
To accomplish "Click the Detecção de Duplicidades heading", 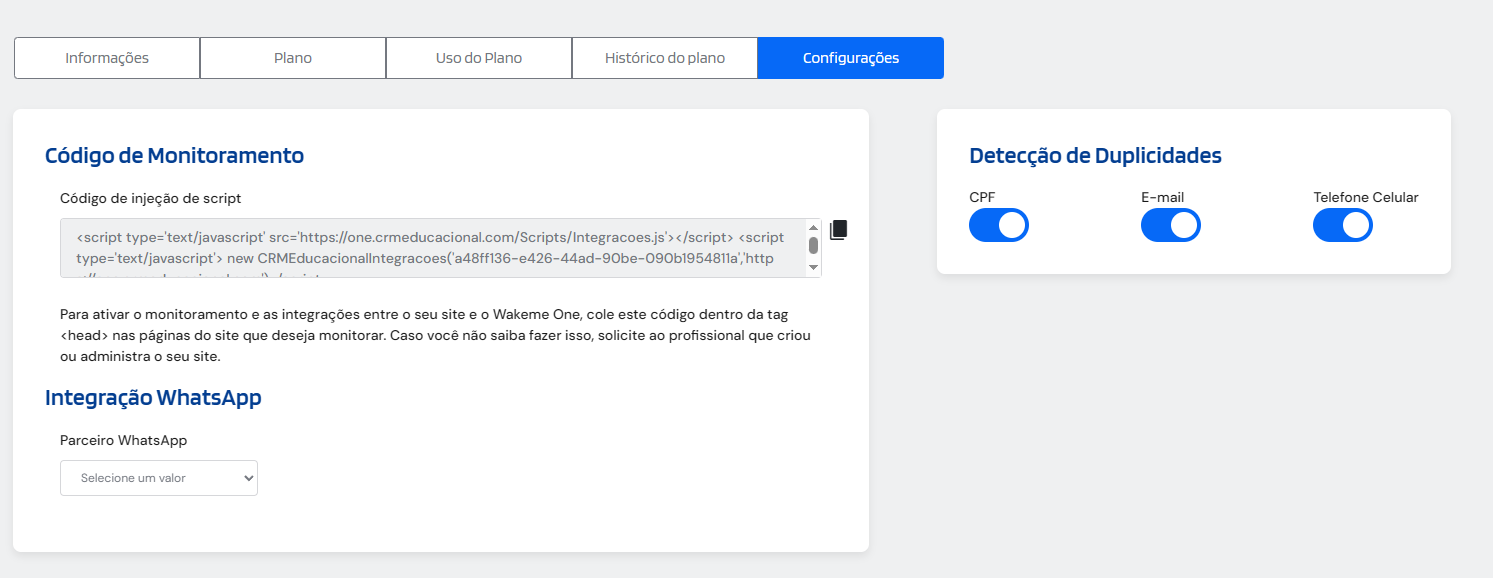I will (1095, 155).
